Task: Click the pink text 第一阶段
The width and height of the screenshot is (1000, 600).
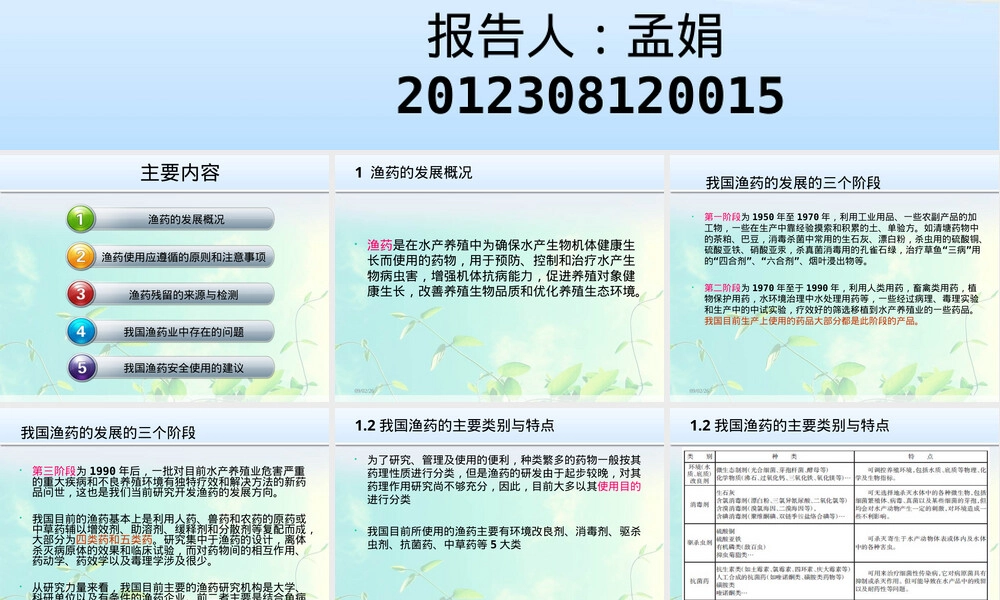Action: (x=722, y=217)
